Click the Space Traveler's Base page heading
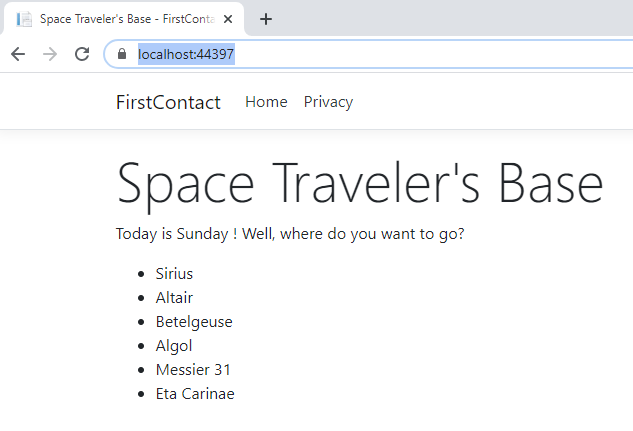The height and width of the screenshot is (431, 633). click(x=360, y=184)
